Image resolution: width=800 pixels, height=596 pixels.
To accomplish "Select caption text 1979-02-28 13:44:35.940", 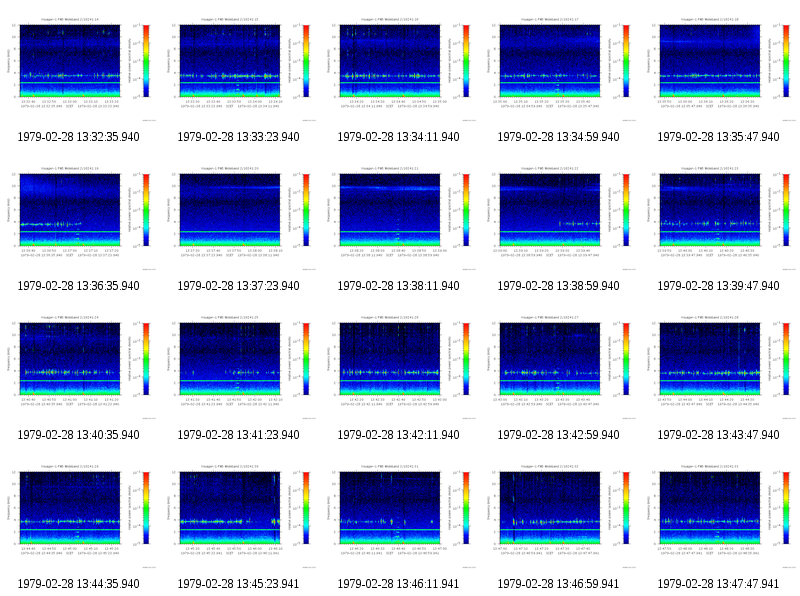I will tap(79, 584).
